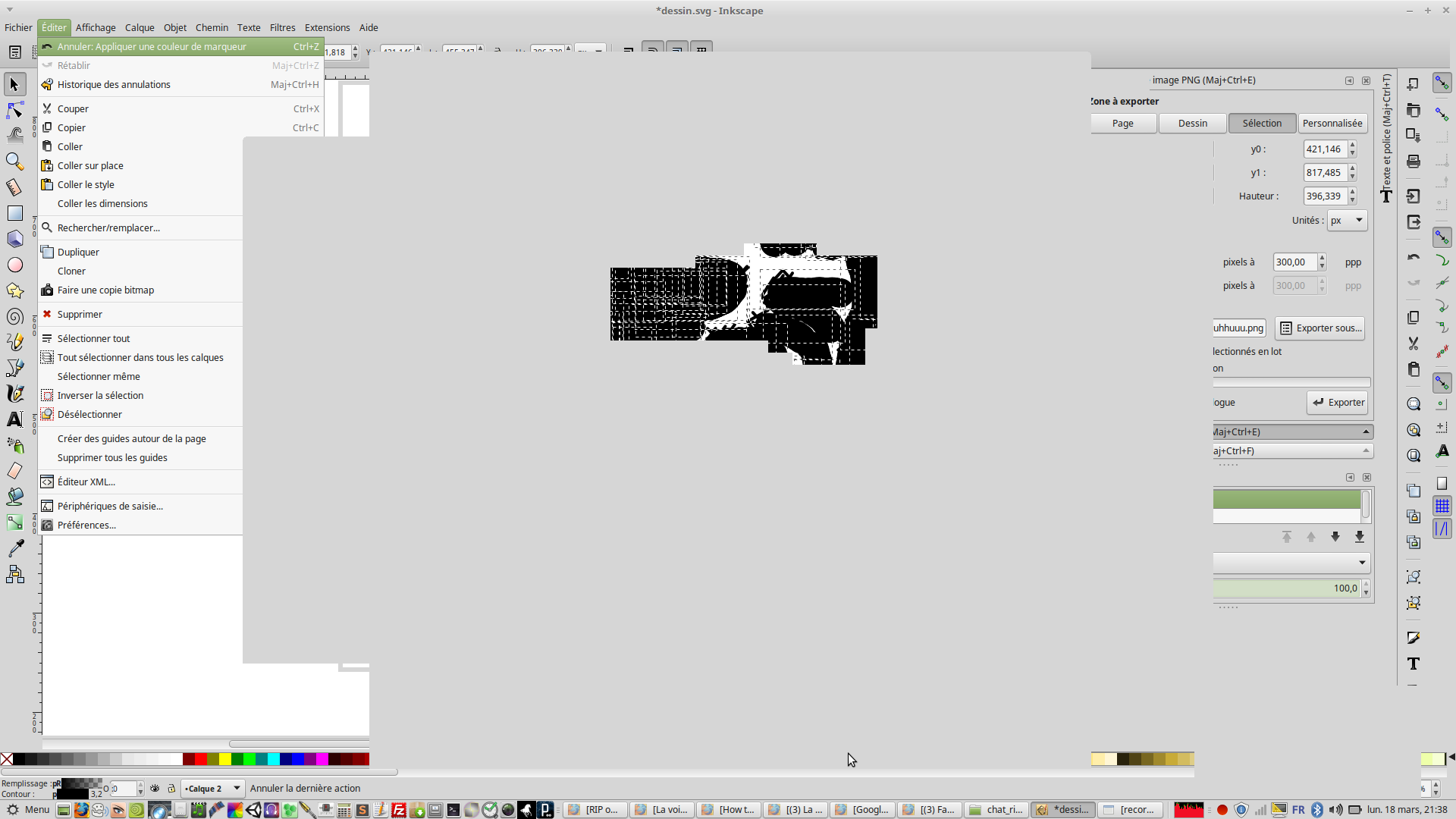Select the Zoom magnifier tool
Screen dimensions: 1456x819
click(14, 162)
